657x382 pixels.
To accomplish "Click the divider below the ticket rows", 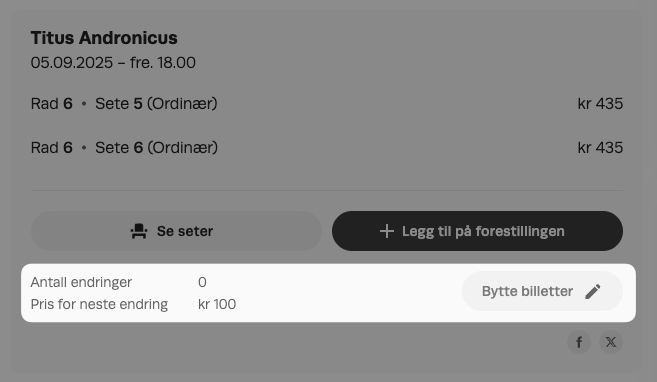I will click(327, 191).
